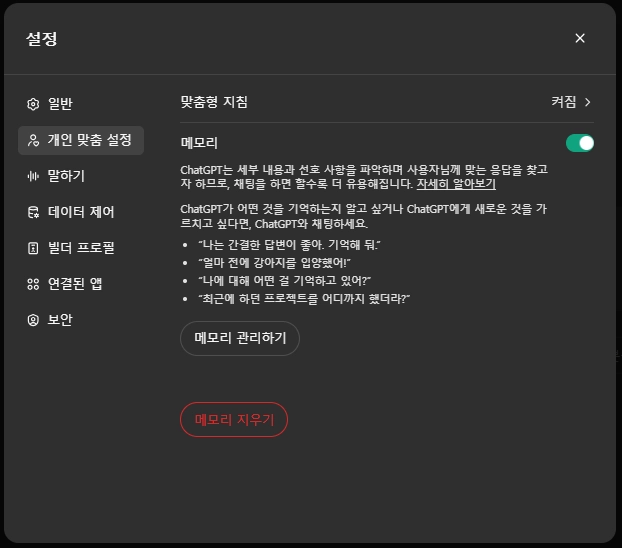This screenshot has height=548, width=622.
Task: Open the 보안 tab
Action: (81, 320)
